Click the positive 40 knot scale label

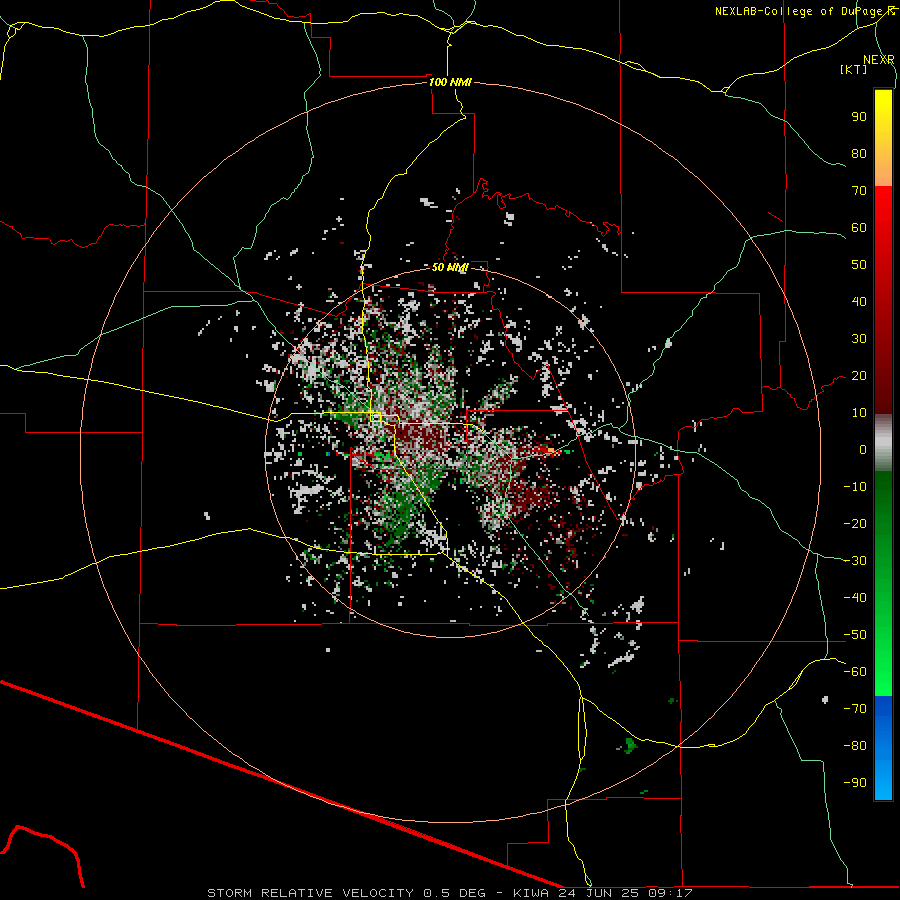tap(859, 302)
